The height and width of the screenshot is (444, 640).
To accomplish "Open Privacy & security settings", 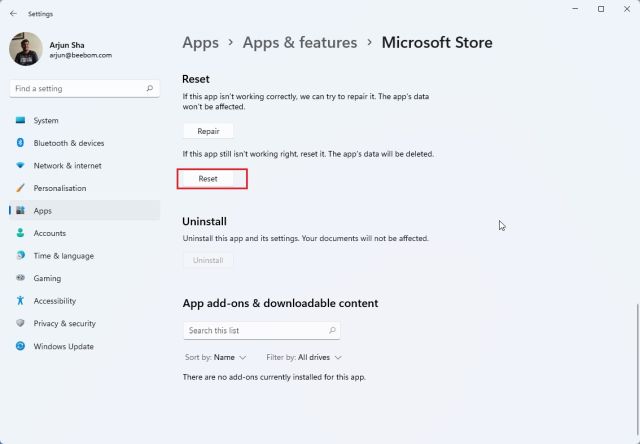I will click(x=84, y=323).
